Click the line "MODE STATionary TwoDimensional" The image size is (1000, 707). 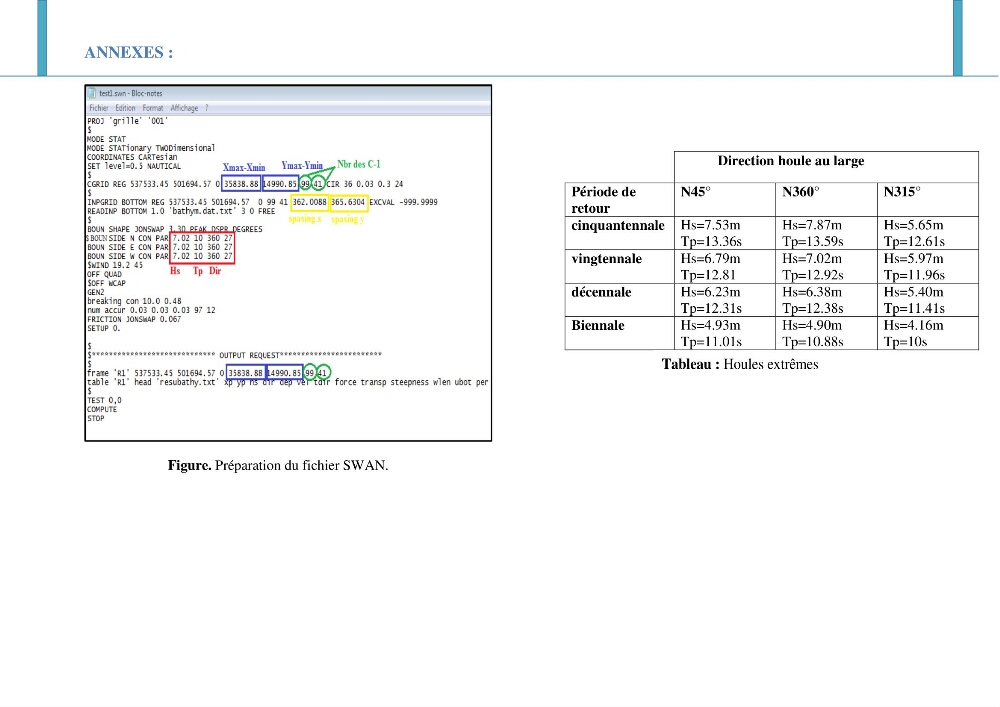pos(151,148)
